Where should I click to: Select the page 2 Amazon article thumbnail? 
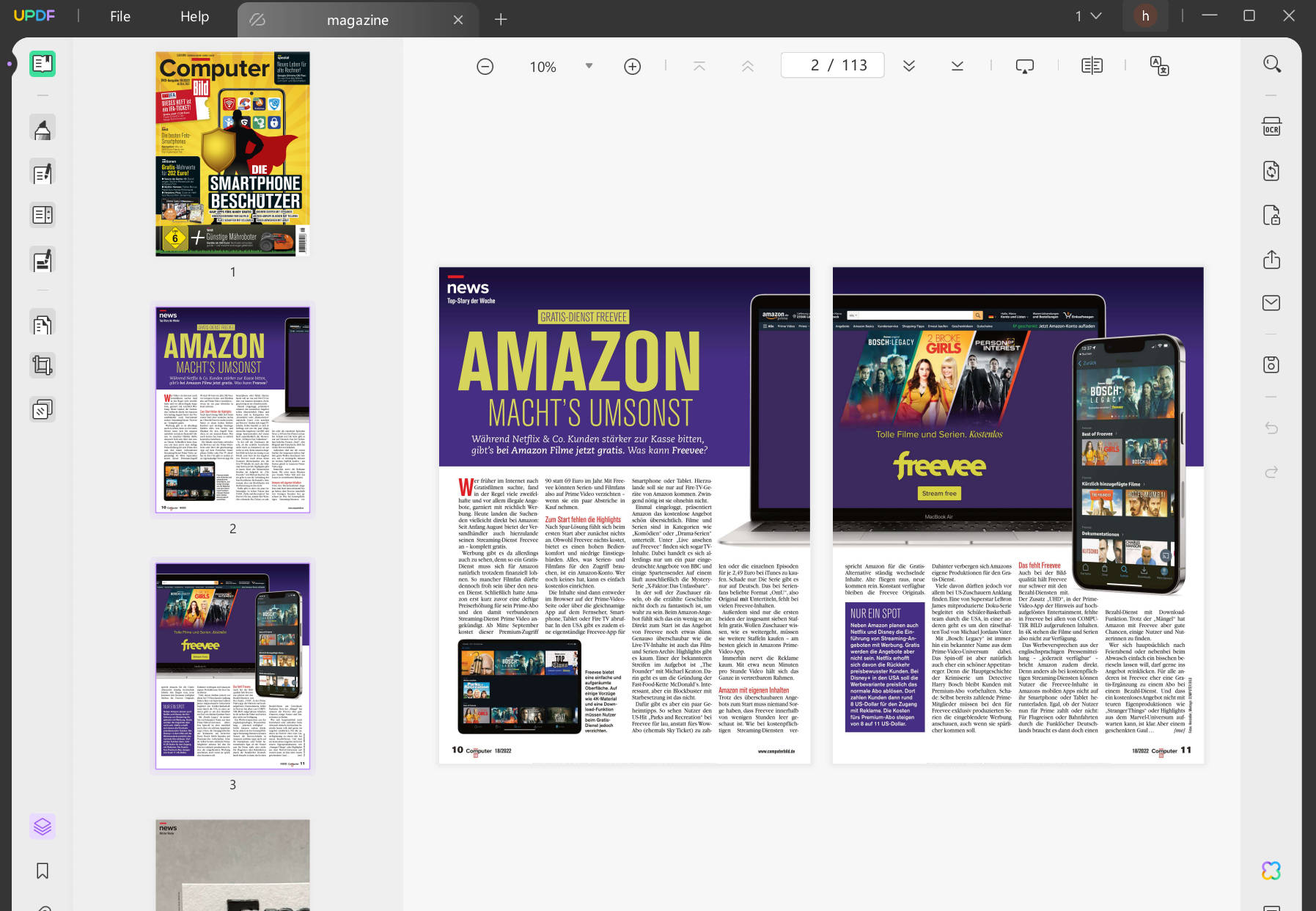[232, 410]
